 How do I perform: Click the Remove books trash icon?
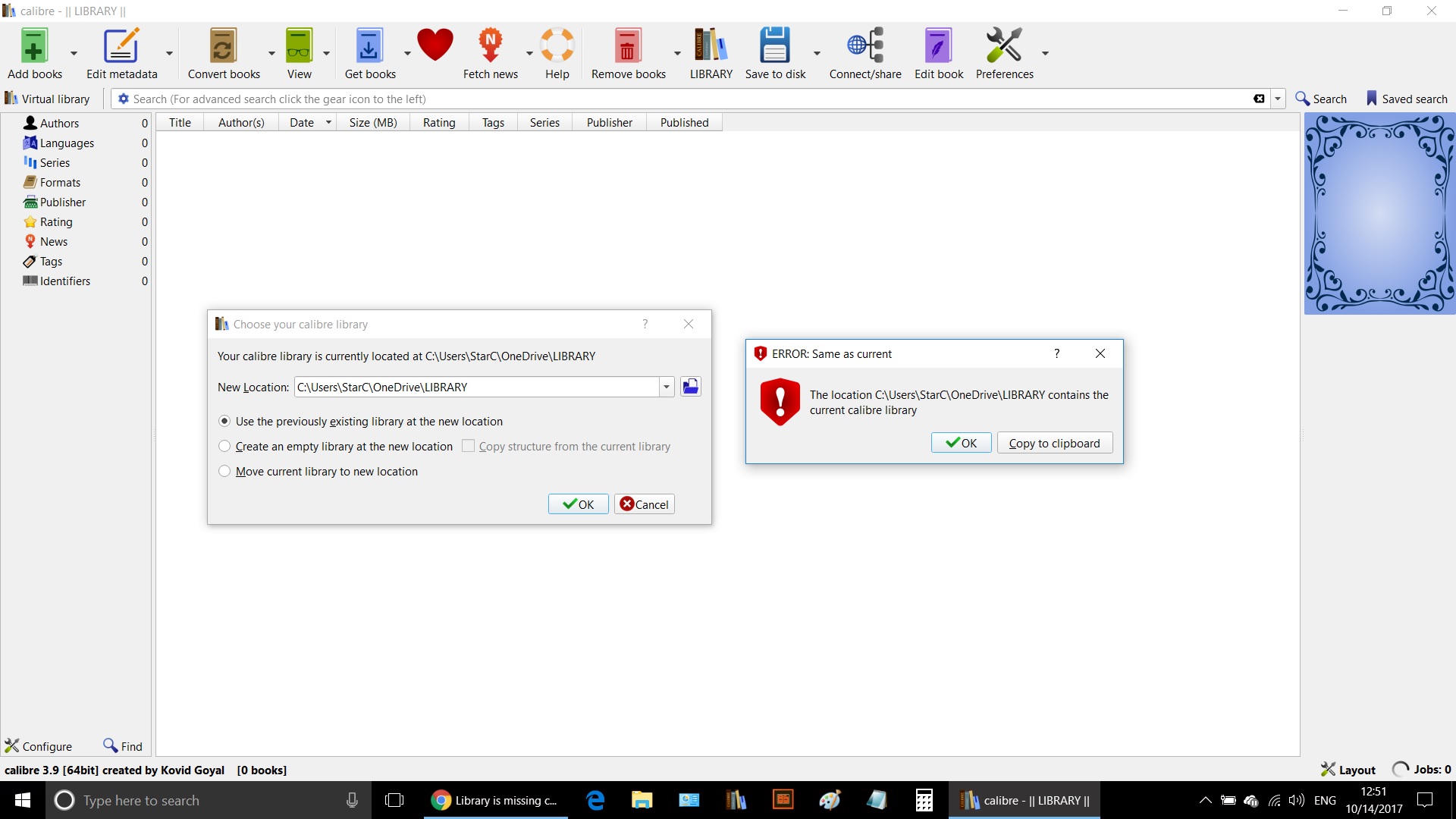(627, 46)
